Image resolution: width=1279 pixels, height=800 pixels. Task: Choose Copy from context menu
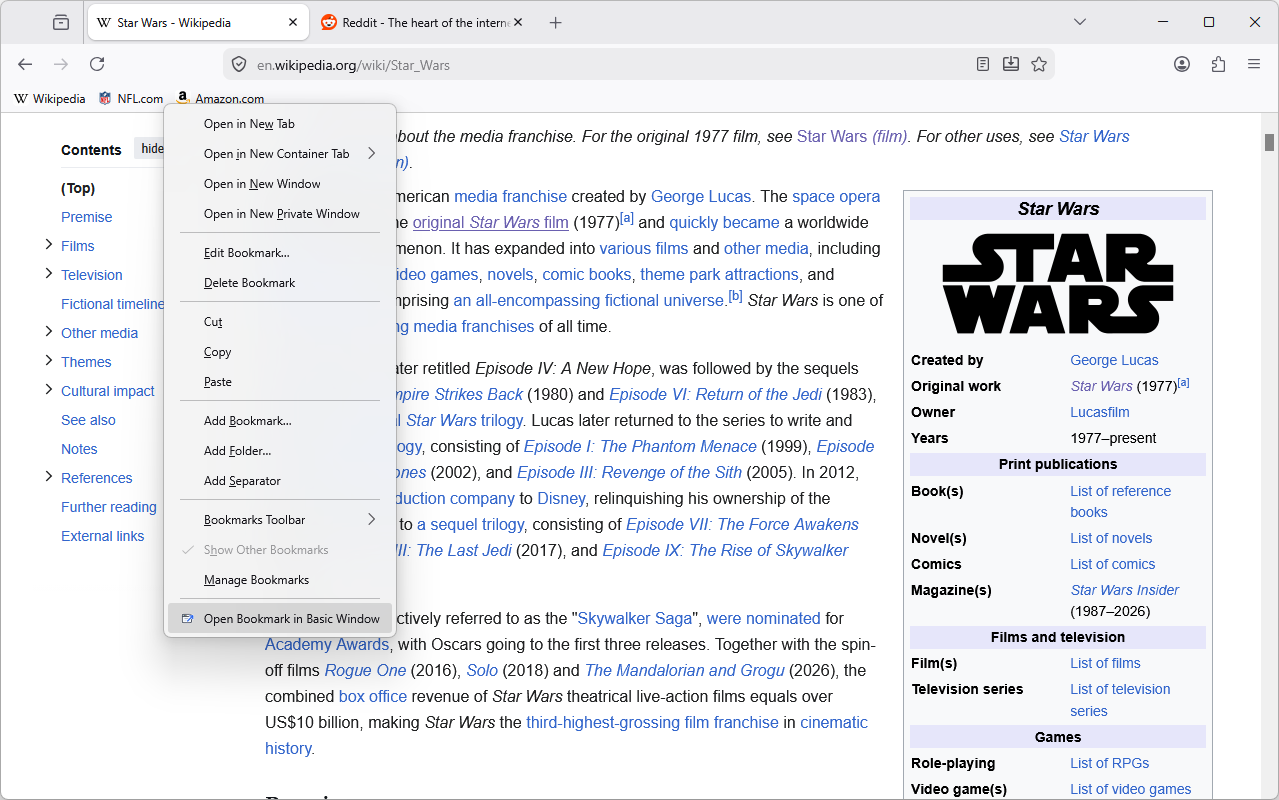point(280,352)
